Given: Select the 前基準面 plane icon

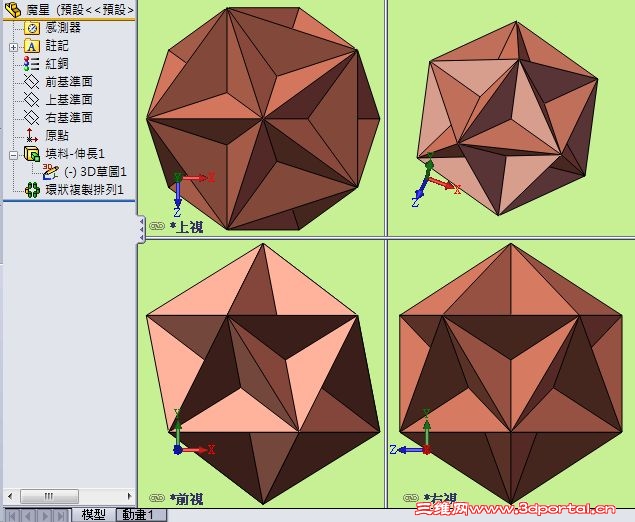Looking at the screenshot, I should tap(32, 81).
